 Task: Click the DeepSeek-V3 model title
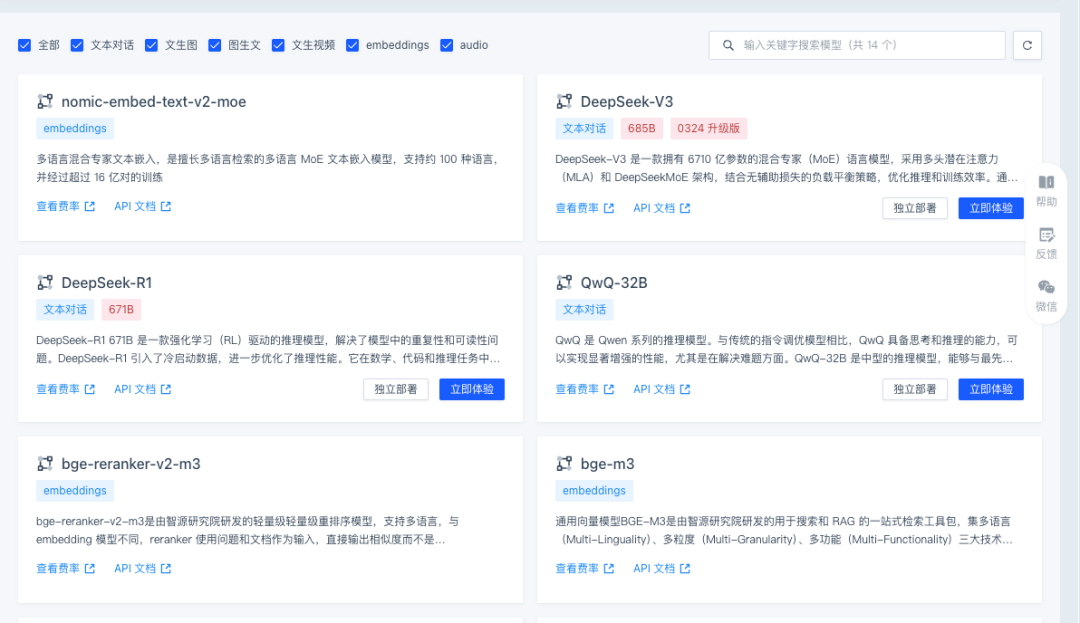click(627, 102)
